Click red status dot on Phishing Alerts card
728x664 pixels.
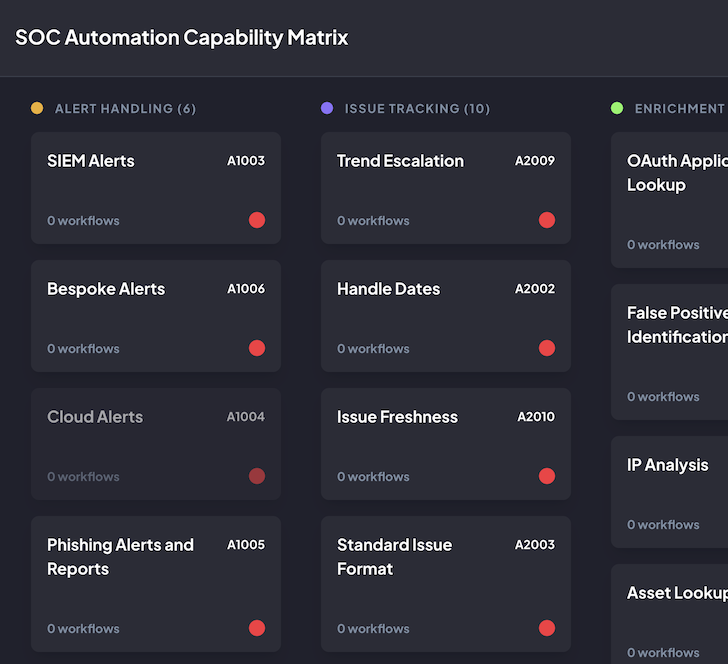[257, 628]
